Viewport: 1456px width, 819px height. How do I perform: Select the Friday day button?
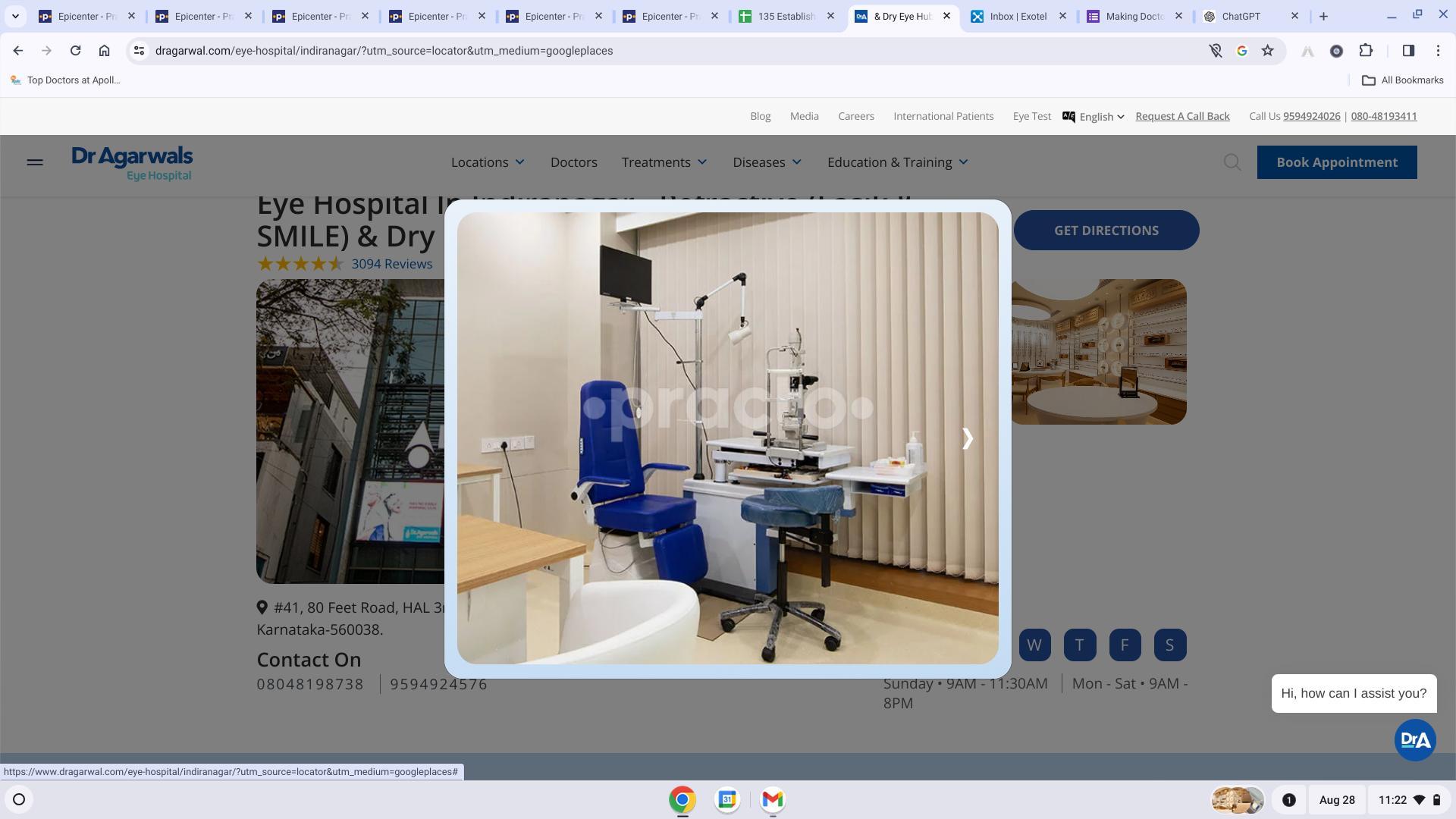1125,645
